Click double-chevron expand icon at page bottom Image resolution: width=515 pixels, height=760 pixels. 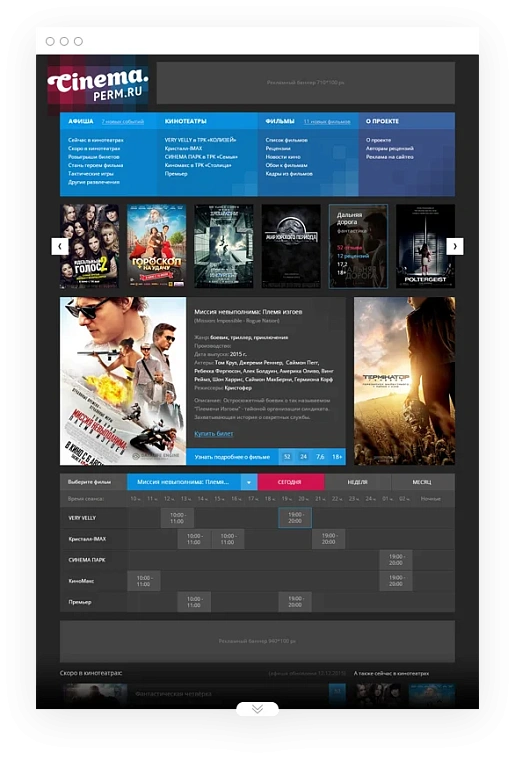coord(257,709)
